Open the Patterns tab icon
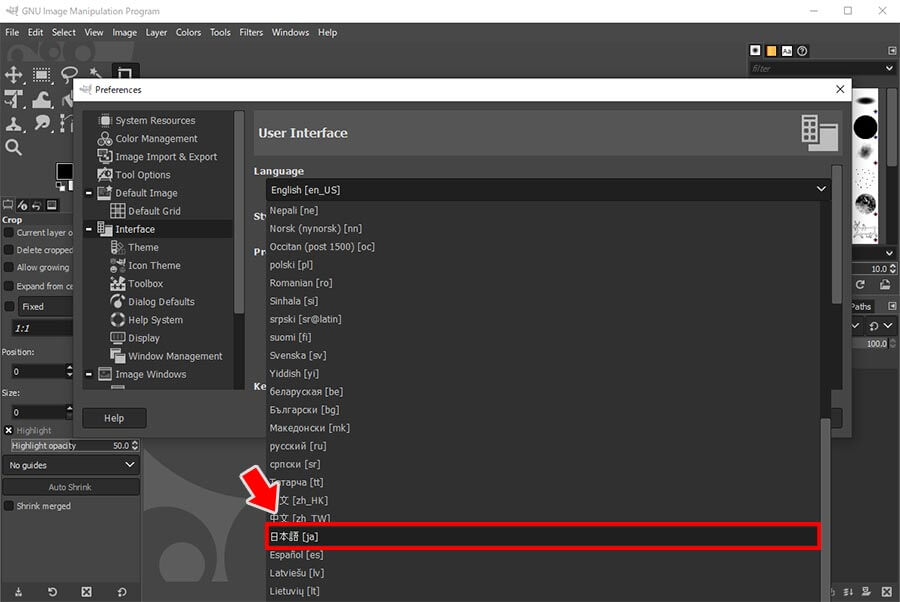This screenshot has width=900, height=602. (x=771, y=51)
